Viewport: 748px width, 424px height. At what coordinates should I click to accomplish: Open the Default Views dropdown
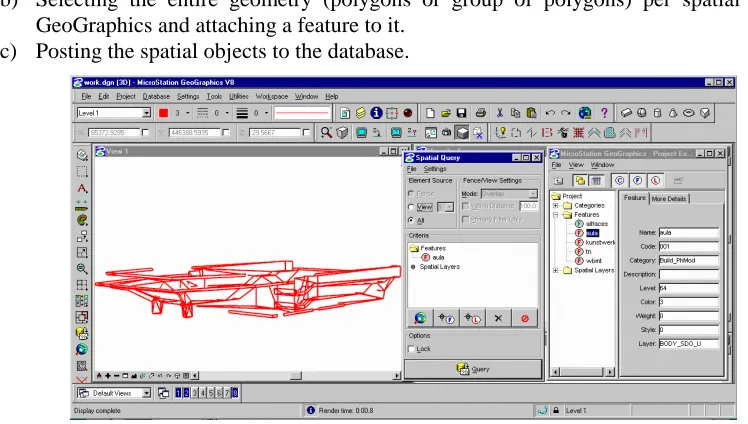[x=146, y=393]
